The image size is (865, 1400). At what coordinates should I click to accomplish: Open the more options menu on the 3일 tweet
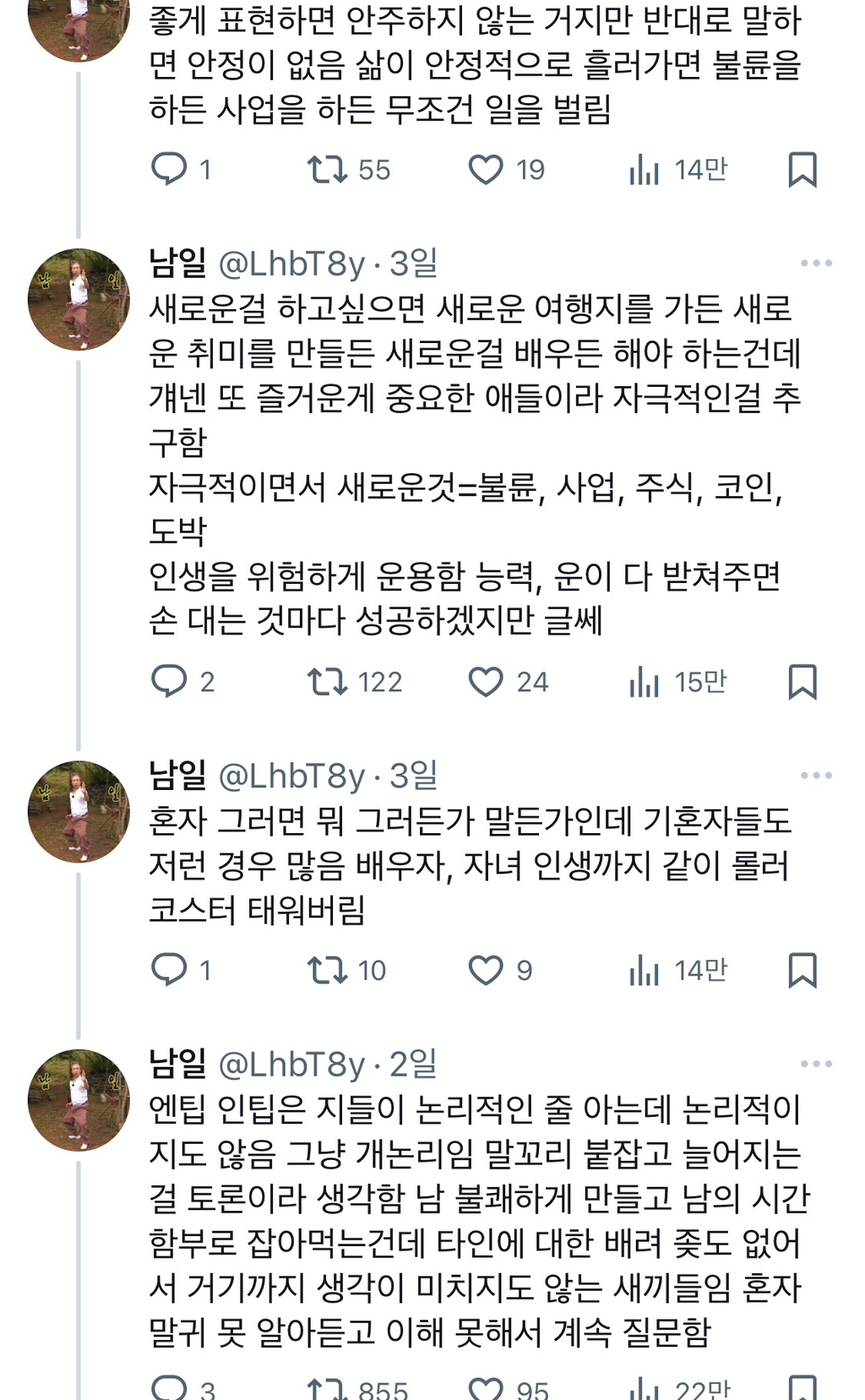815,264
